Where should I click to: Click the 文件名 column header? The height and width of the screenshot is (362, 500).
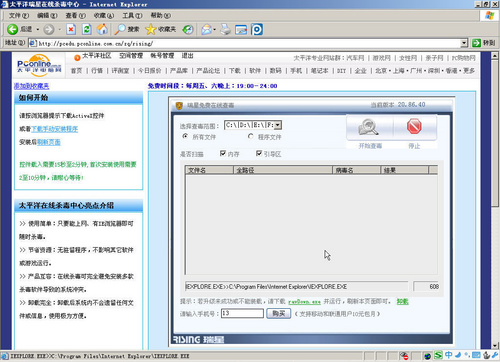click(209, 170)
